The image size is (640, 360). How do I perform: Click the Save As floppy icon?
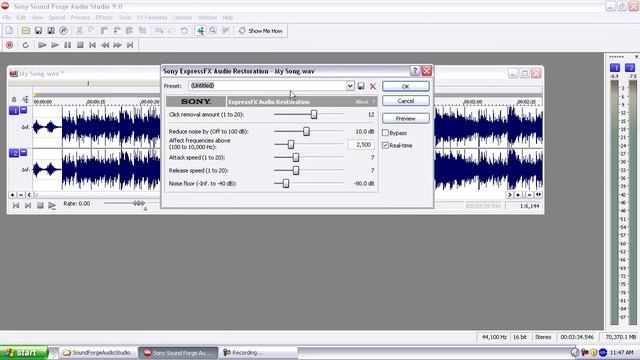click(51, 31)
